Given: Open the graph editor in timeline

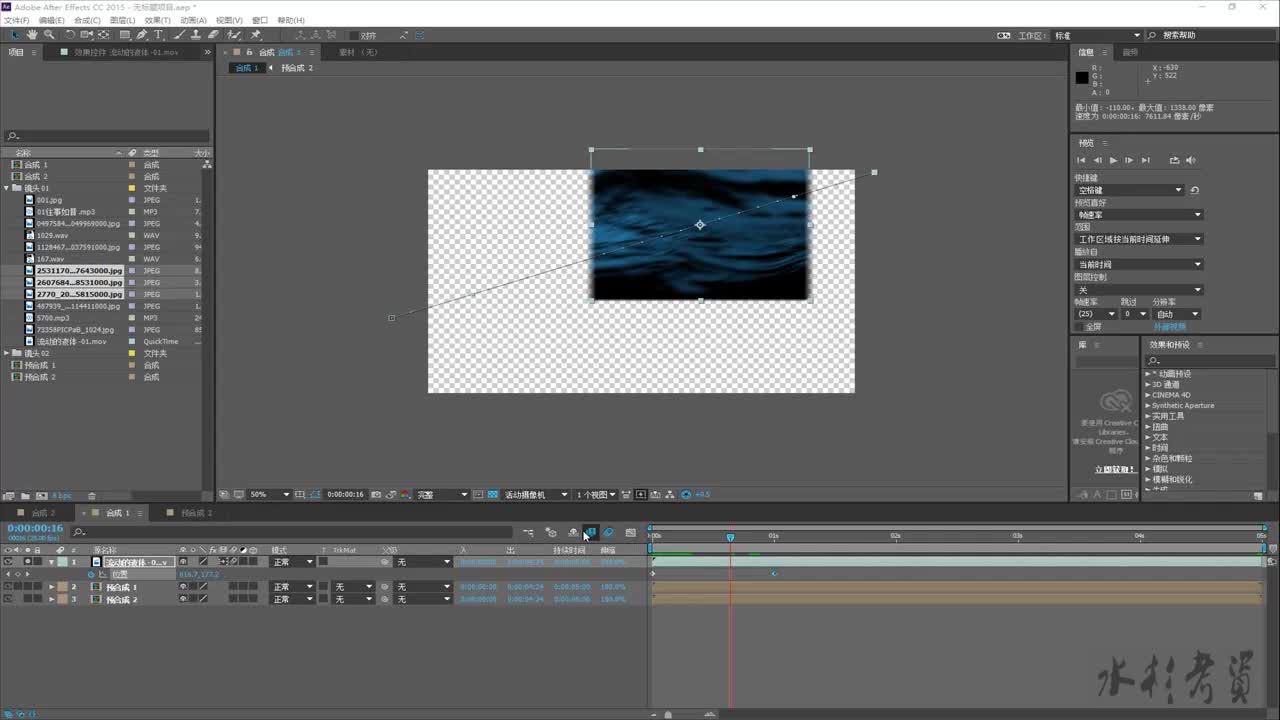Looking at the screenshot, I should click(x=630, y=533).
